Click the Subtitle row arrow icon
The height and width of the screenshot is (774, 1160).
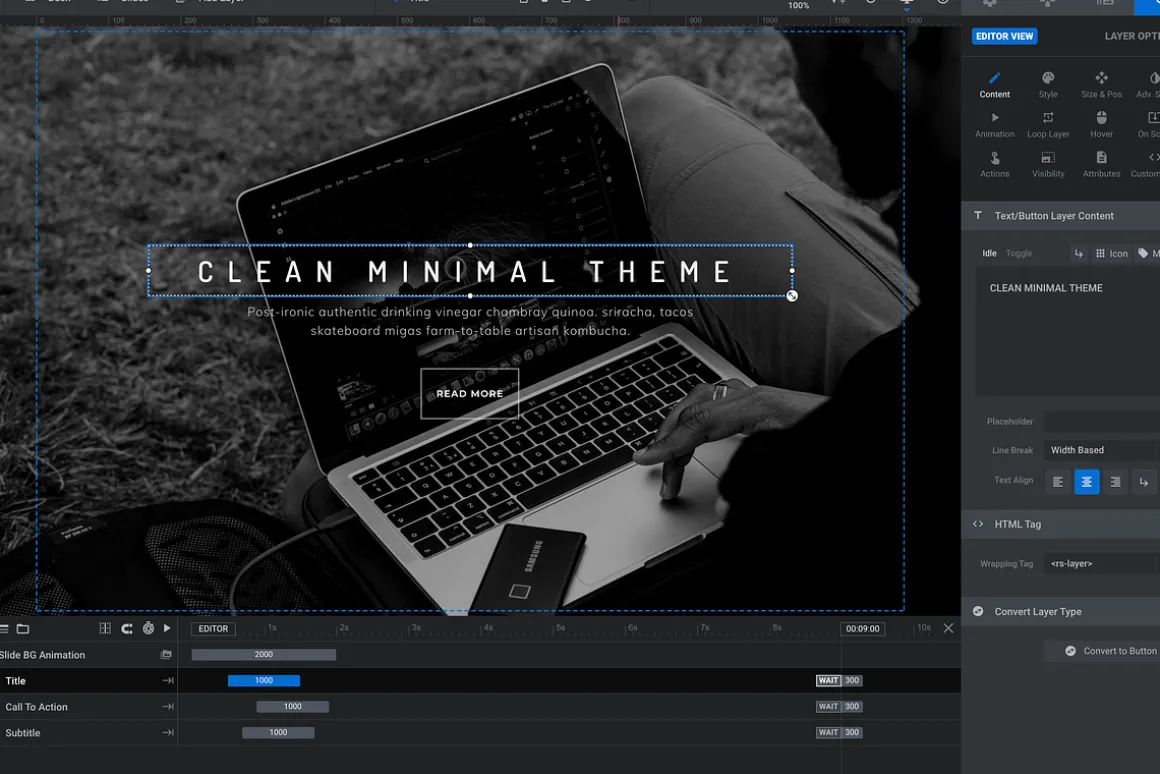pyautogui.click(x=168, y=733)
